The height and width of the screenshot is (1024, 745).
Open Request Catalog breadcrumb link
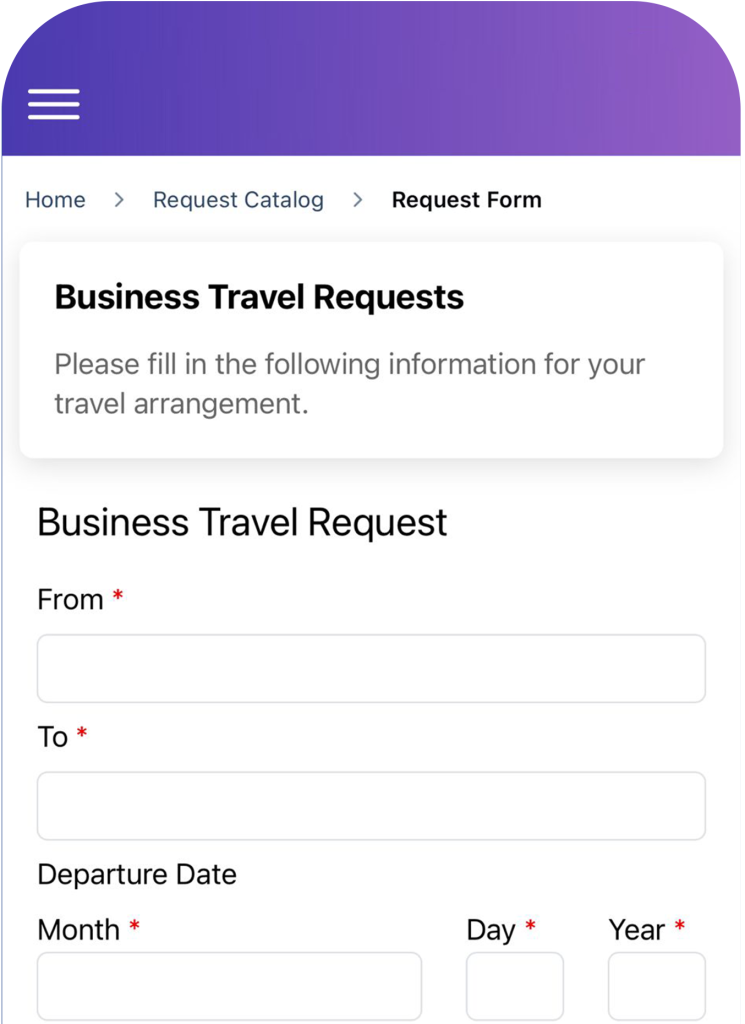[x=238, y=200]
